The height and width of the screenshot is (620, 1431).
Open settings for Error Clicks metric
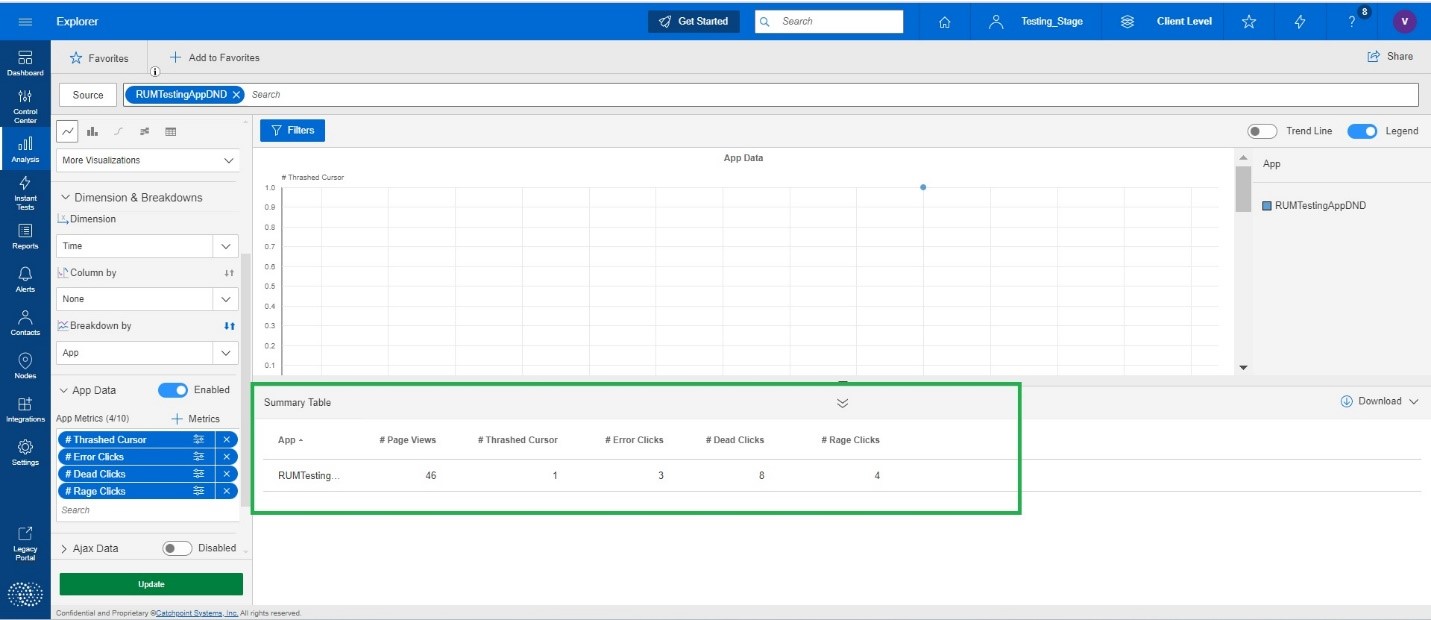click(x=199, y=457)
